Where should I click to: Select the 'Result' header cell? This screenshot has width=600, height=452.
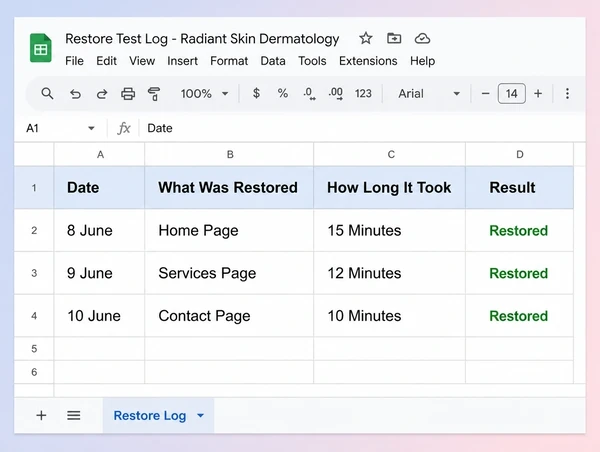(x=519, y=188)
